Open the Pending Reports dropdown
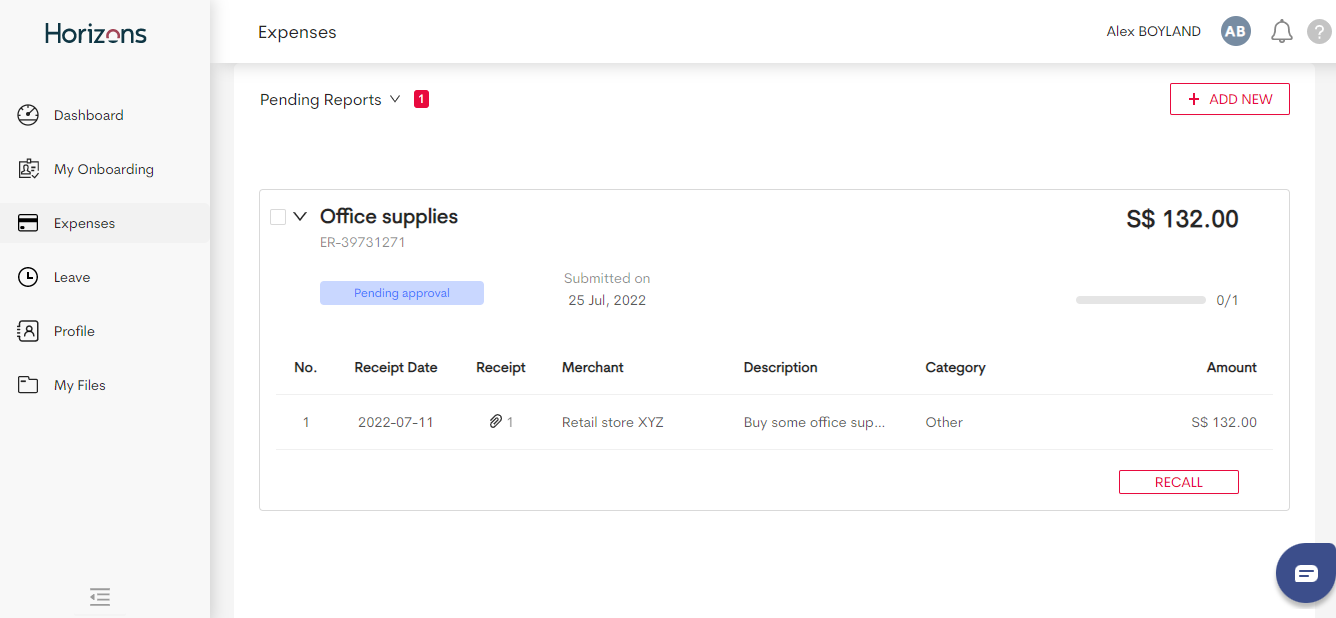 pyautogui.click(x=330, y=100)
